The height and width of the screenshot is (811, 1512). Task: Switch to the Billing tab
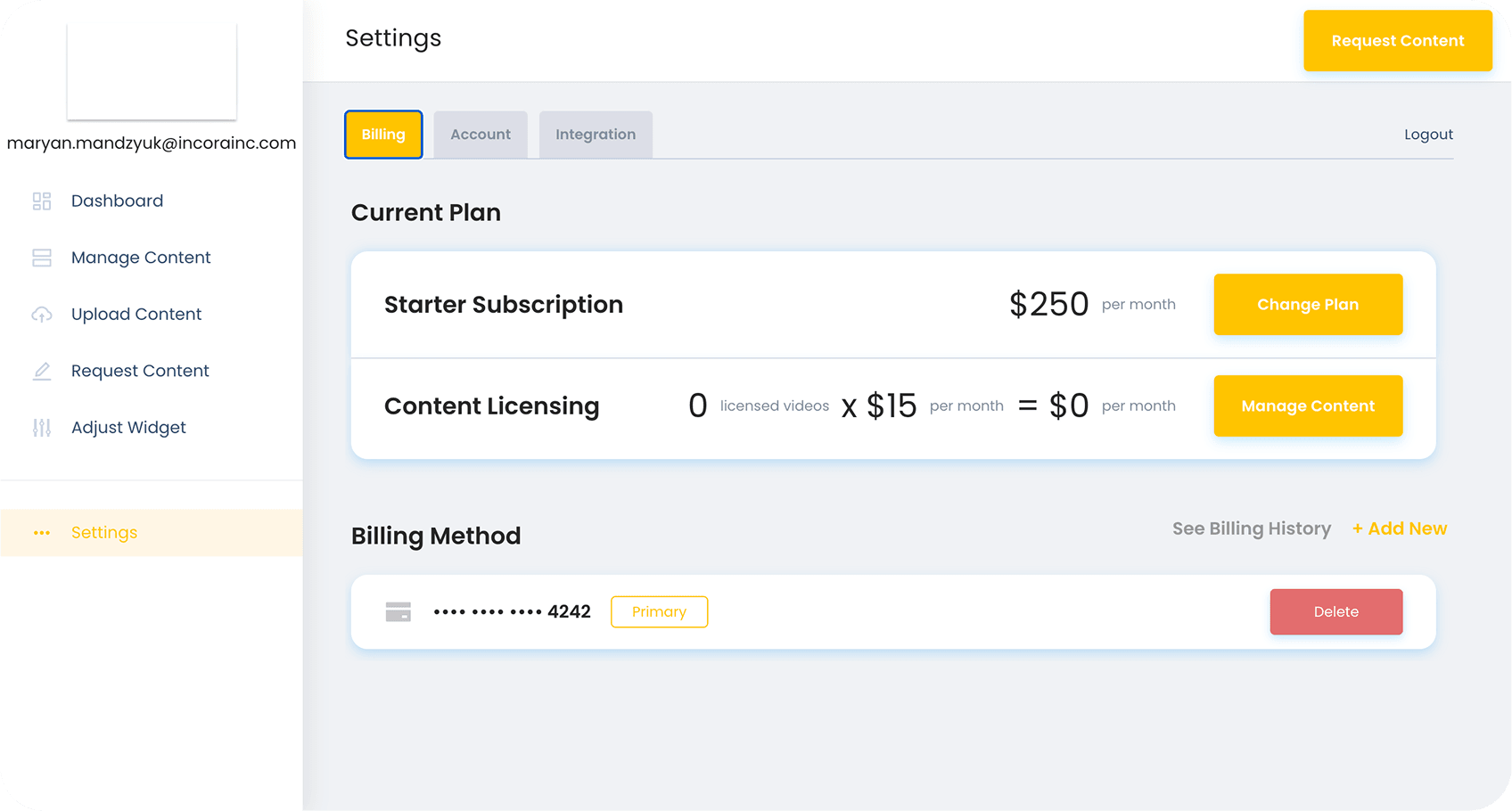(x=383, y=135)
